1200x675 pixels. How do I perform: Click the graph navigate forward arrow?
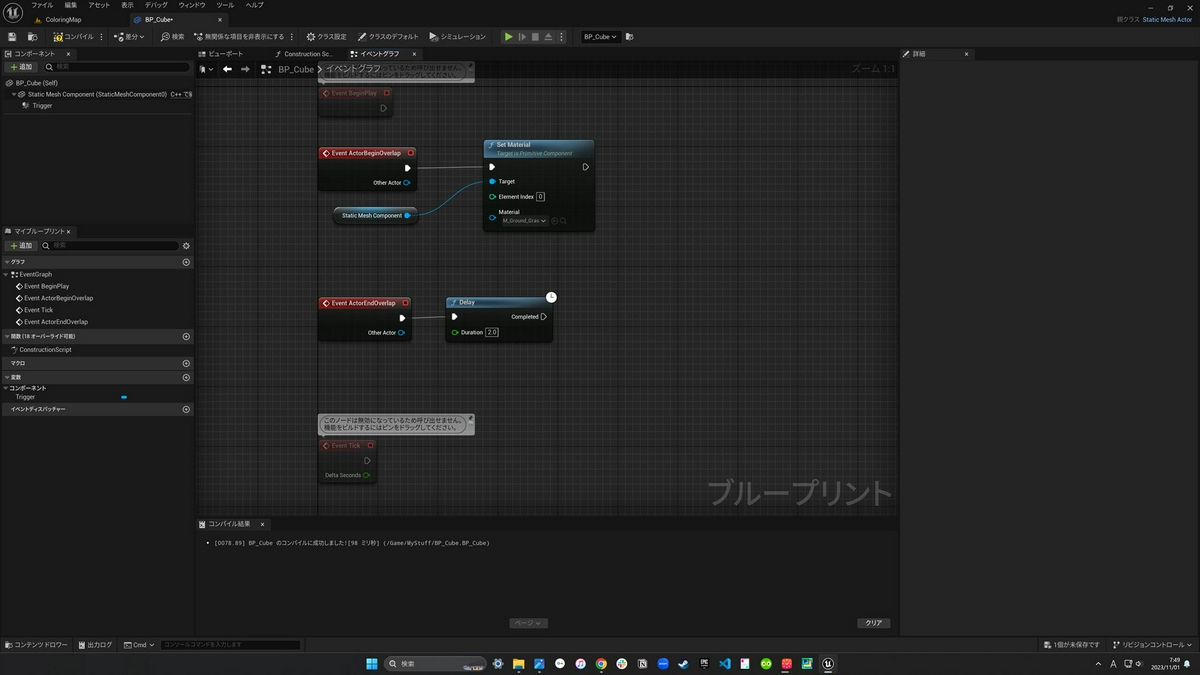(245, 69)
